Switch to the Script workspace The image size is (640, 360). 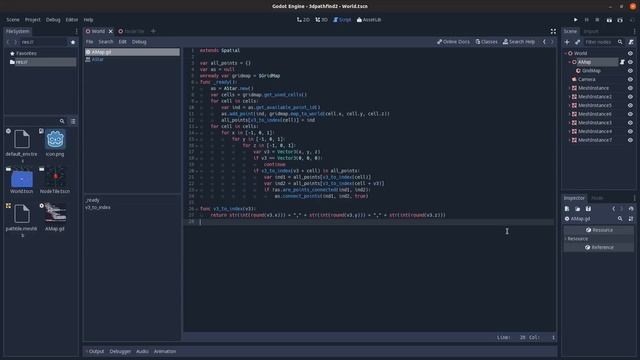coord(342,20)
